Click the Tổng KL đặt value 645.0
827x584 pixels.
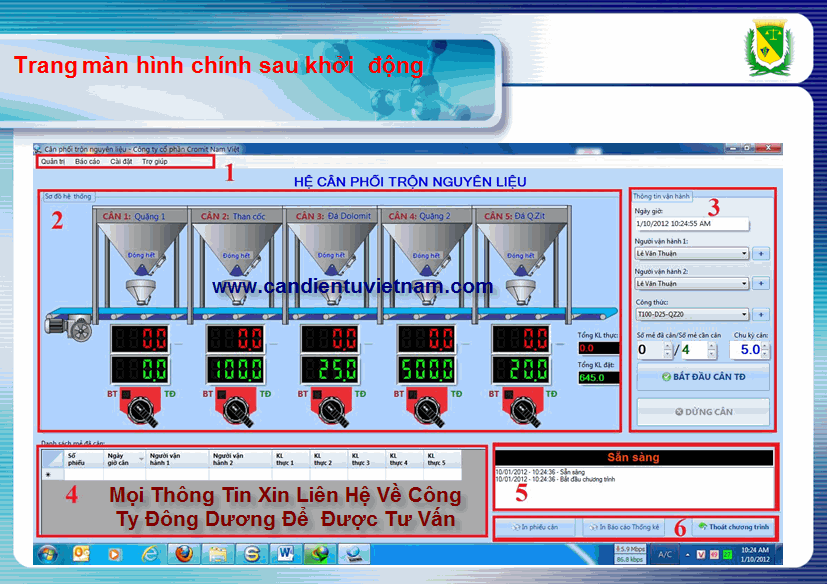(599, 378)
